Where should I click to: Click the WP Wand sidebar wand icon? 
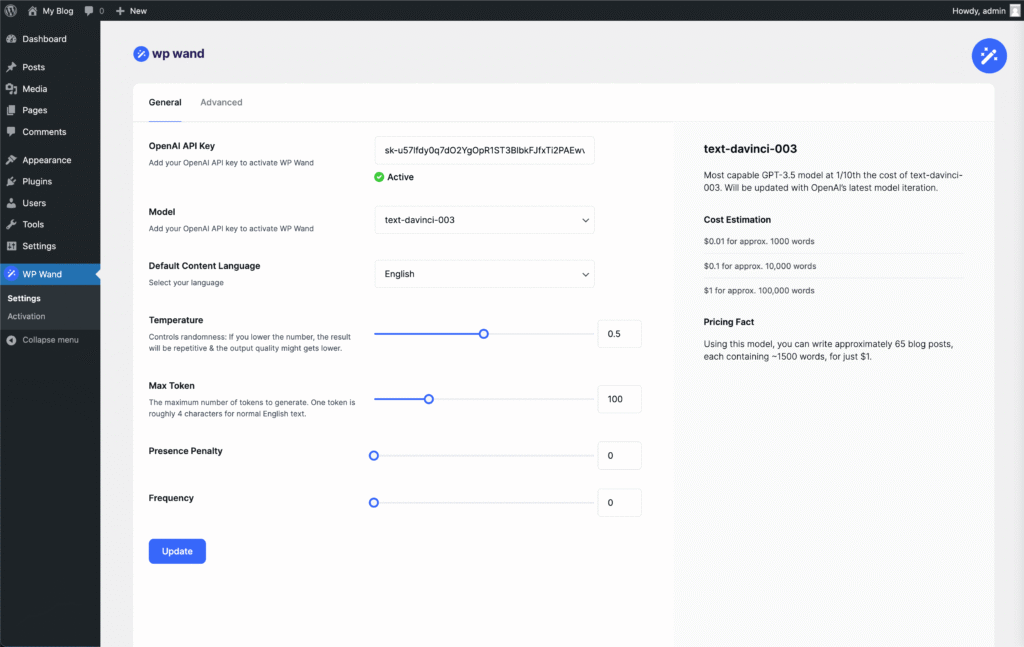coord(11,274)
